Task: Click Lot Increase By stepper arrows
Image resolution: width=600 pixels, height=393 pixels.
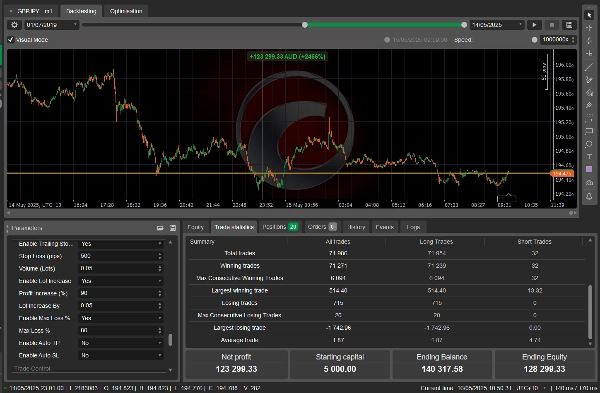Action: tap(160, 305)
